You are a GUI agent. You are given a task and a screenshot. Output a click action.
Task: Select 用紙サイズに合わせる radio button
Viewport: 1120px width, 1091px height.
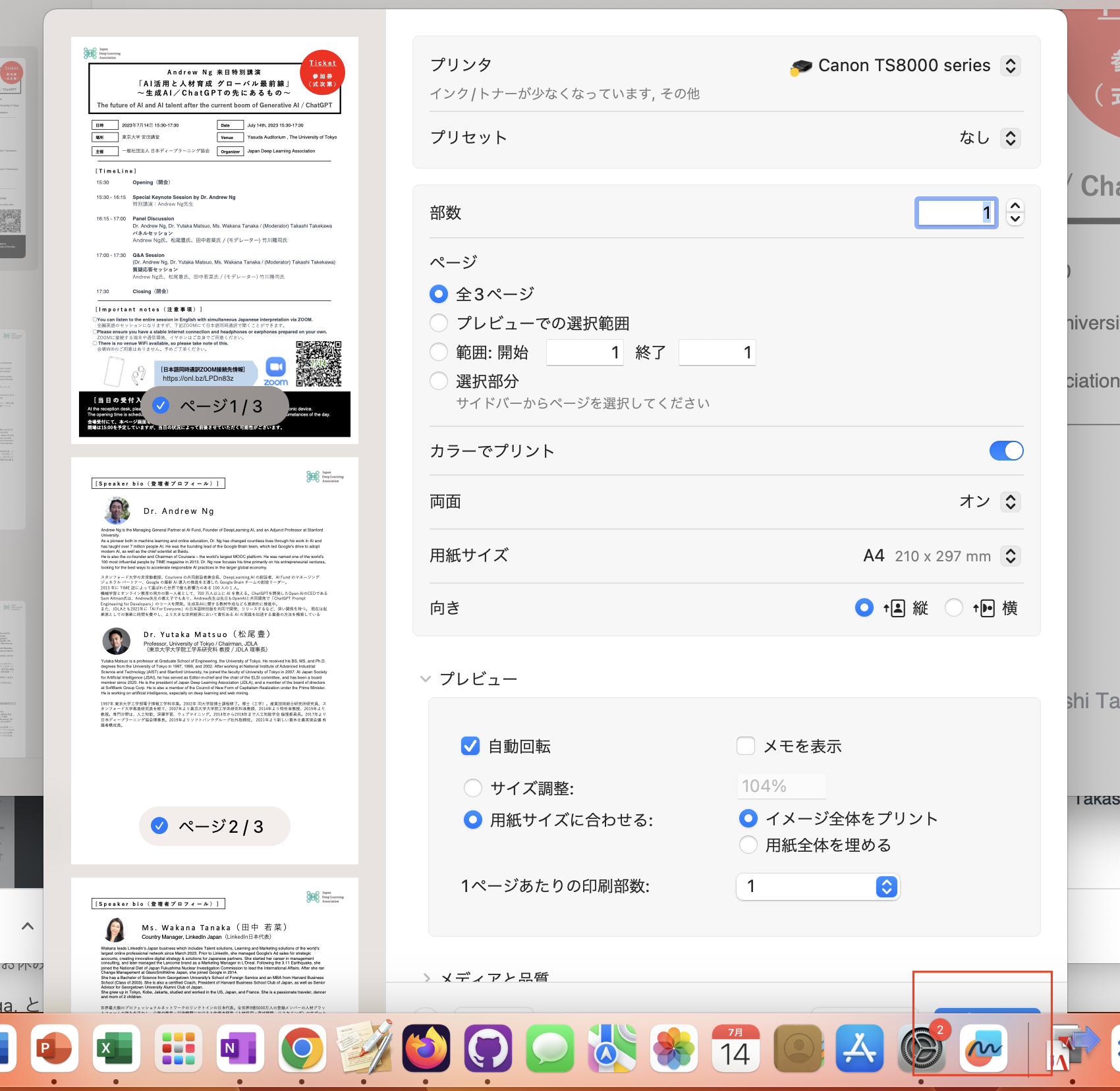click(473, 820)
